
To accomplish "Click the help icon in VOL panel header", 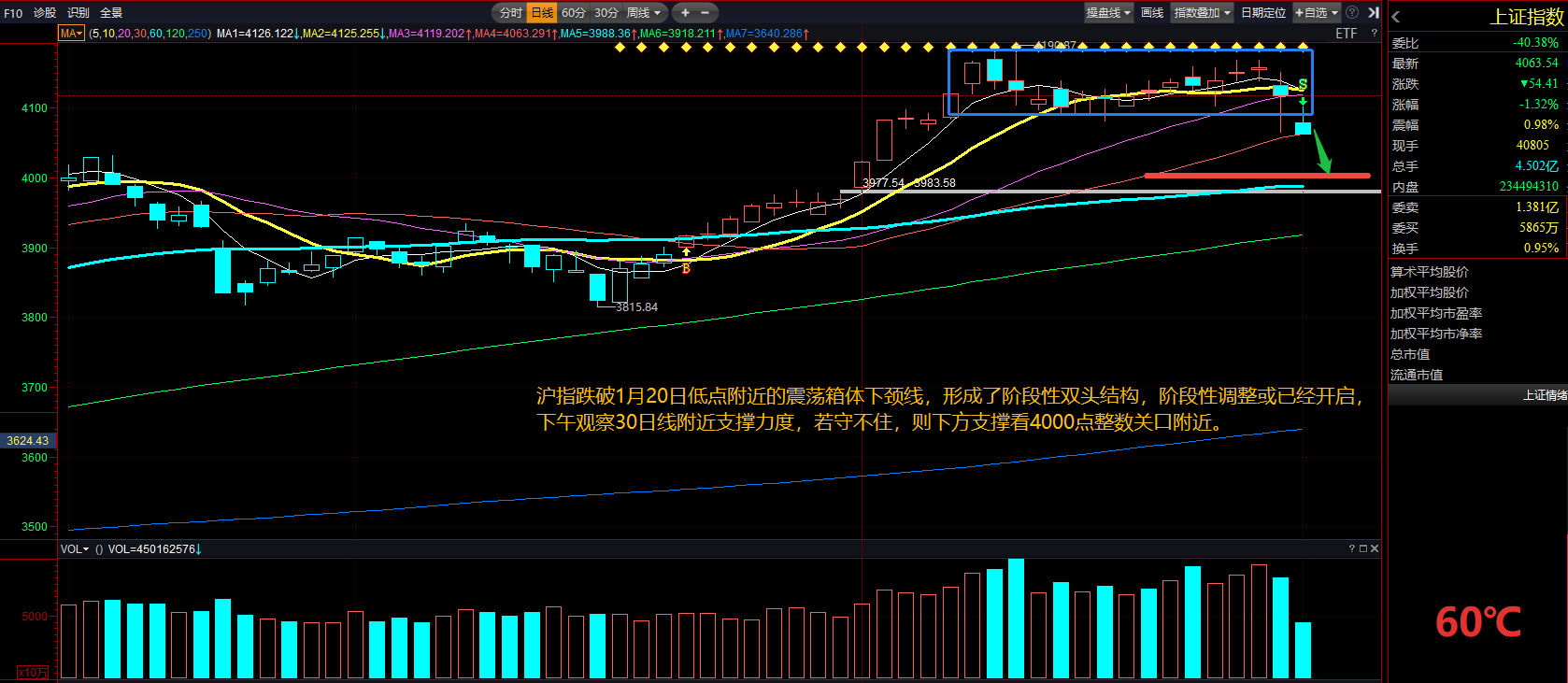I will coord(1351,548).
